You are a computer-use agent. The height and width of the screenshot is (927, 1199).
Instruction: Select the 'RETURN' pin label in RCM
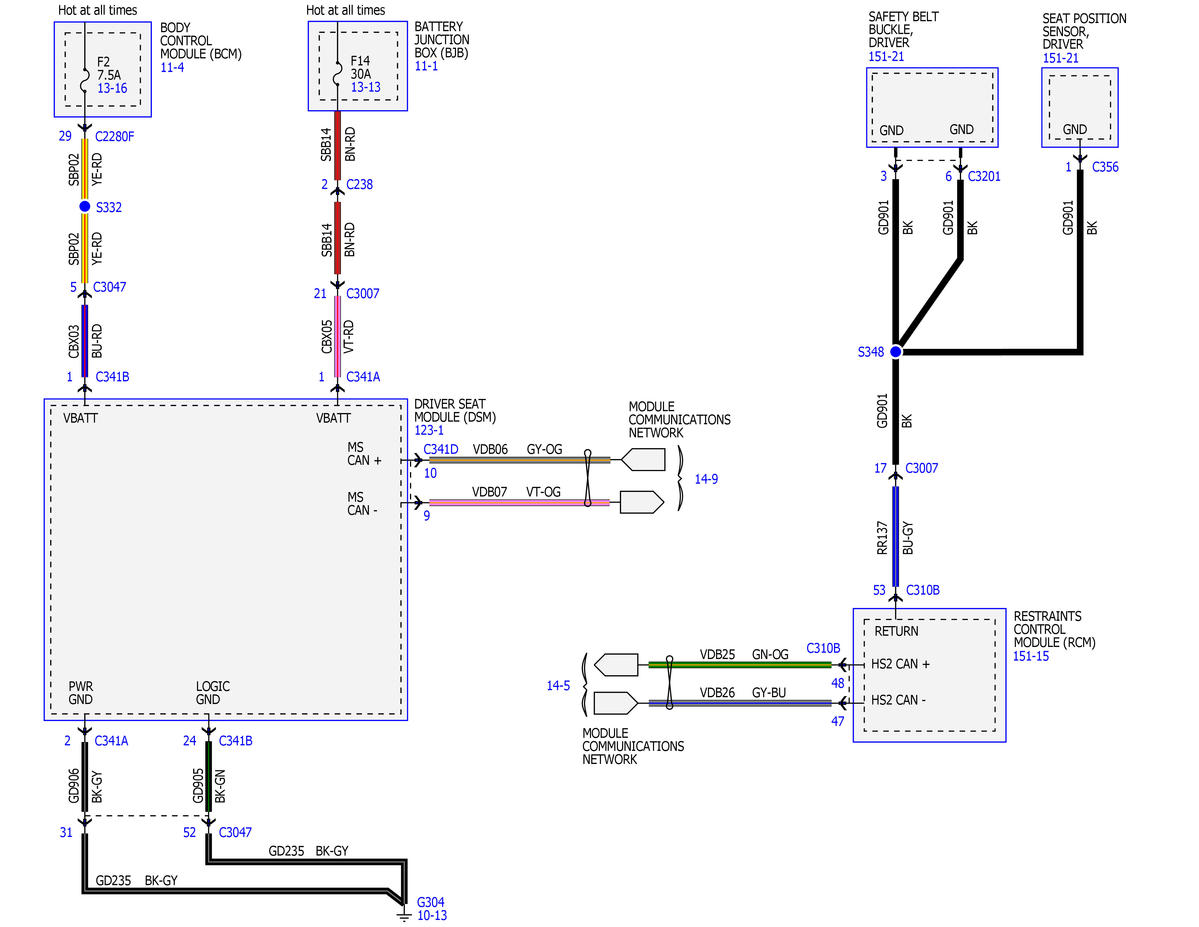click(x=896, y=631)
